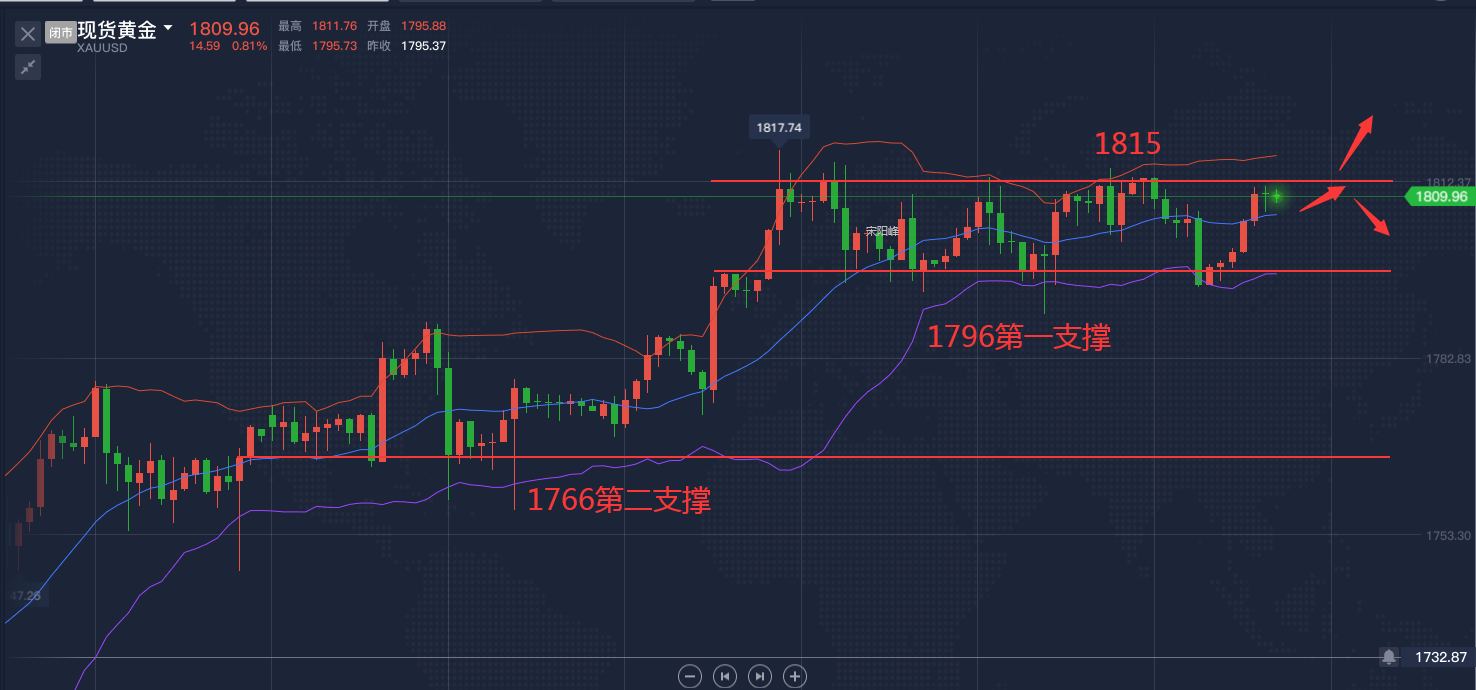Click the zoom in plus button
Screen dimensions: 1476x690
pos(795,676)
